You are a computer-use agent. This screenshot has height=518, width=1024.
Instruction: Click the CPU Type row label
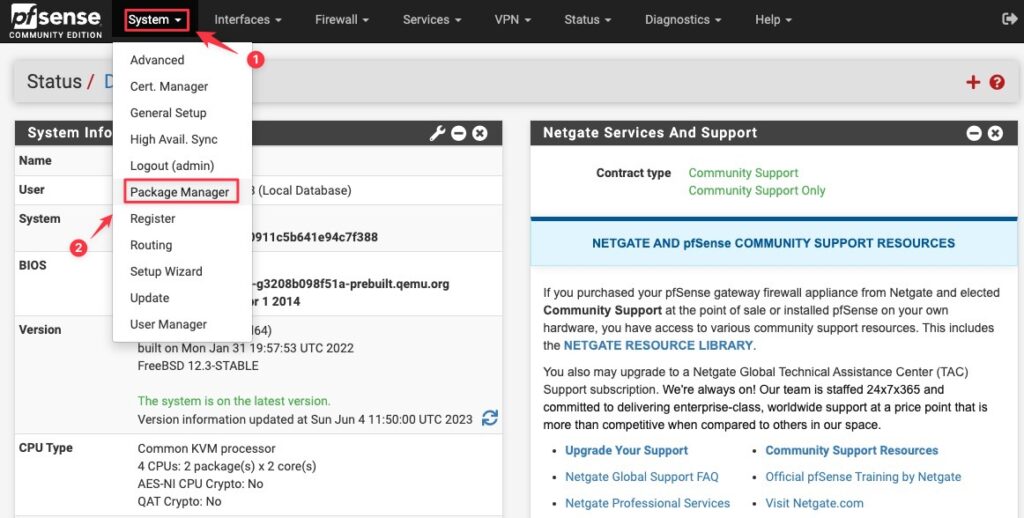(x=46, y=448)
